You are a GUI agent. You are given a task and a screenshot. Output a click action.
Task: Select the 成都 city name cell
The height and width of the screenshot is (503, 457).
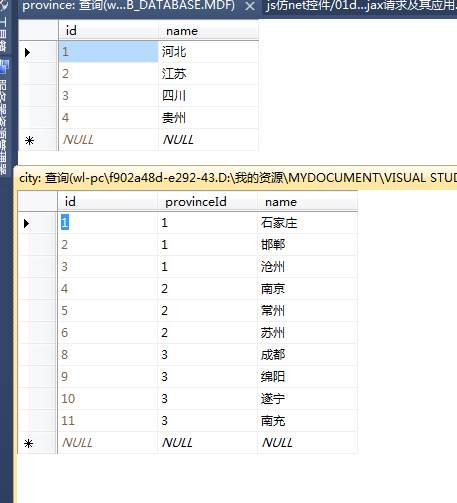tap(307, 355)
